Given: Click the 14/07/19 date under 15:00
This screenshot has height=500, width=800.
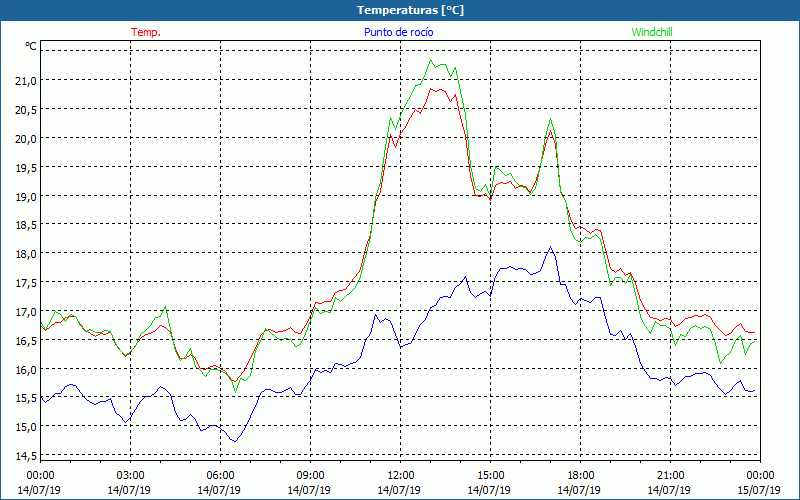Looking at the screenshot, I should tap(489, 490).
